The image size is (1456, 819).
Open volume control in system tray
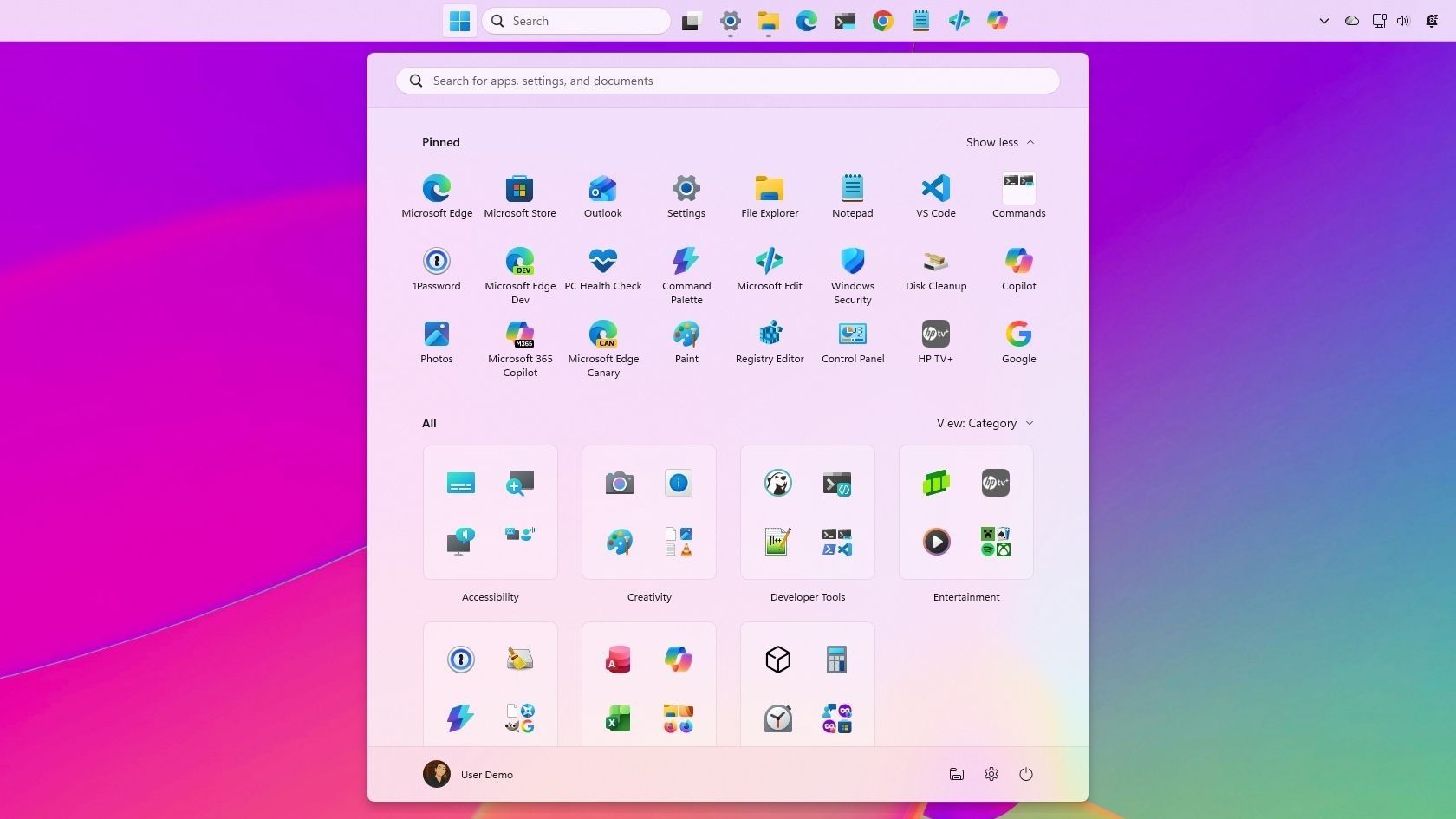(x=1404, y=21)
